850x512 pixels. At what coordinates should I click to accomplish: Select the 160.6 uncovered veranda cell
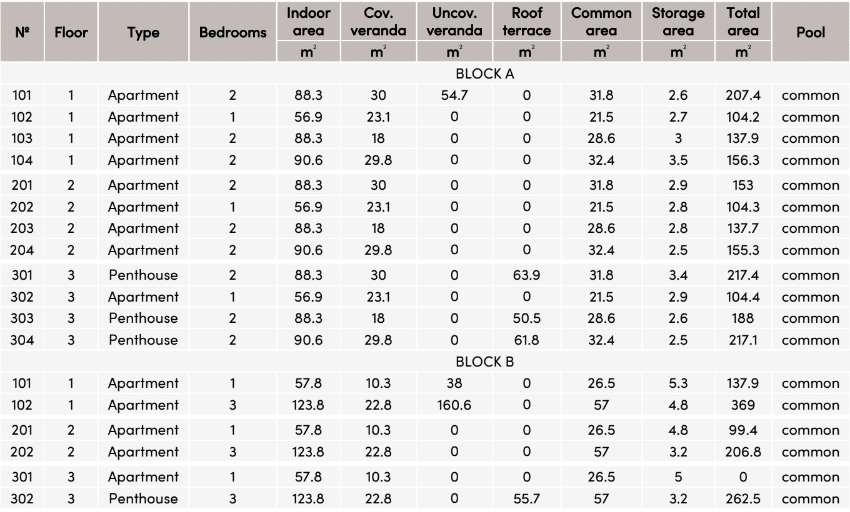[454, 405]
